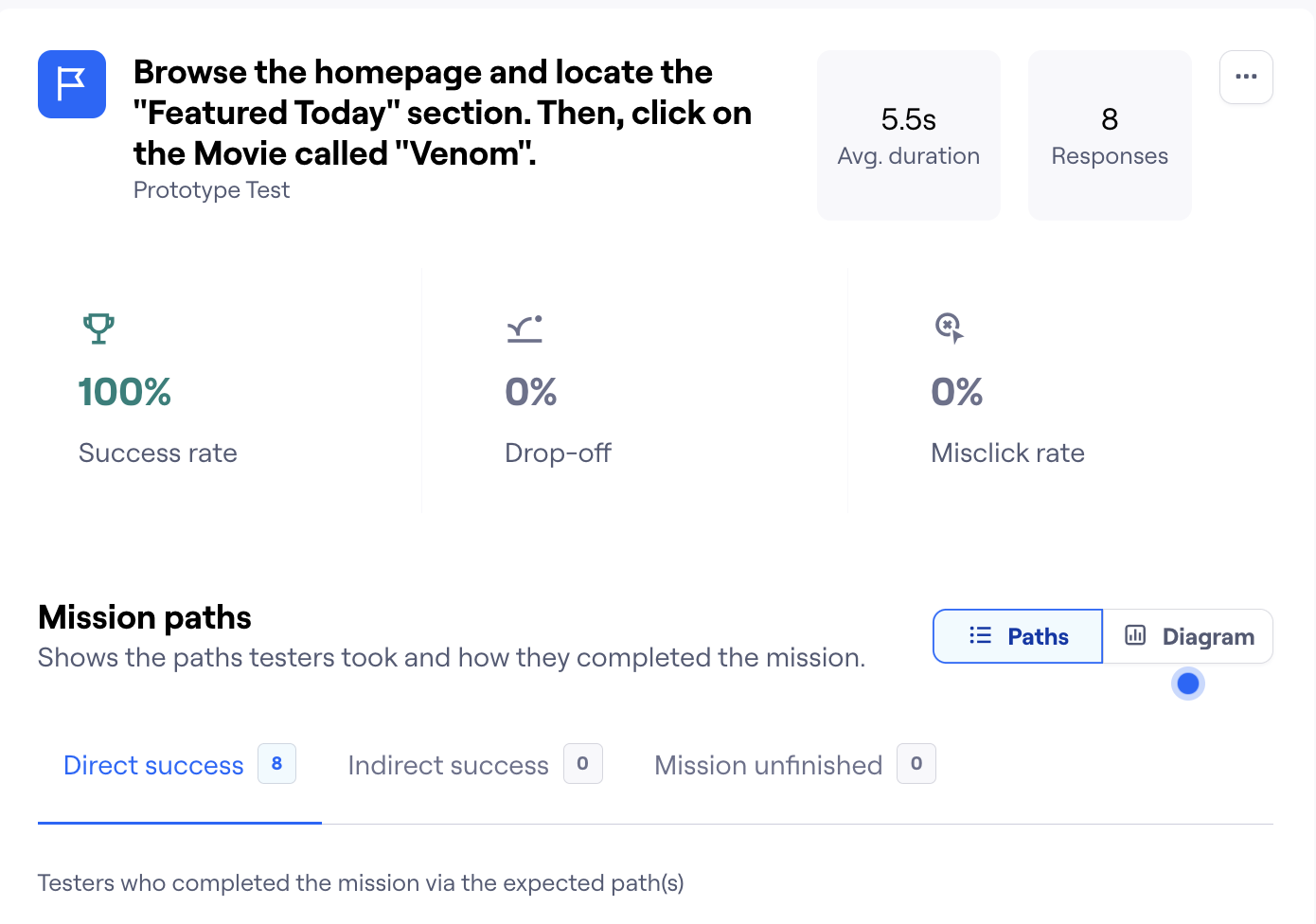Click the trophy Success rate icon
Image resolution: width=1316 pixels, height=924 pixels.
click(98, 329)
